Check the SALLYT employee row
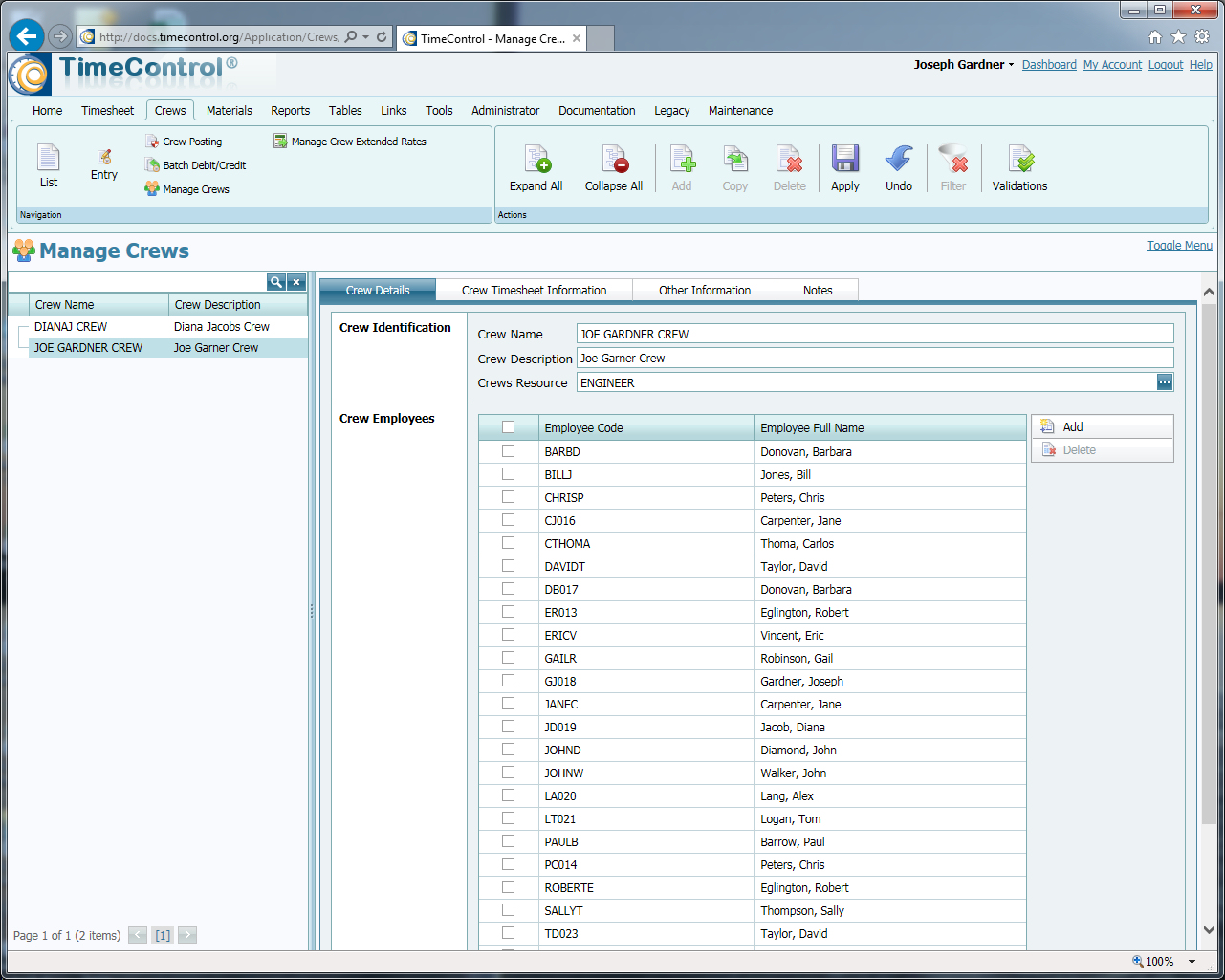This screenshot has height=980, width=1225. [x=508, y=910]
